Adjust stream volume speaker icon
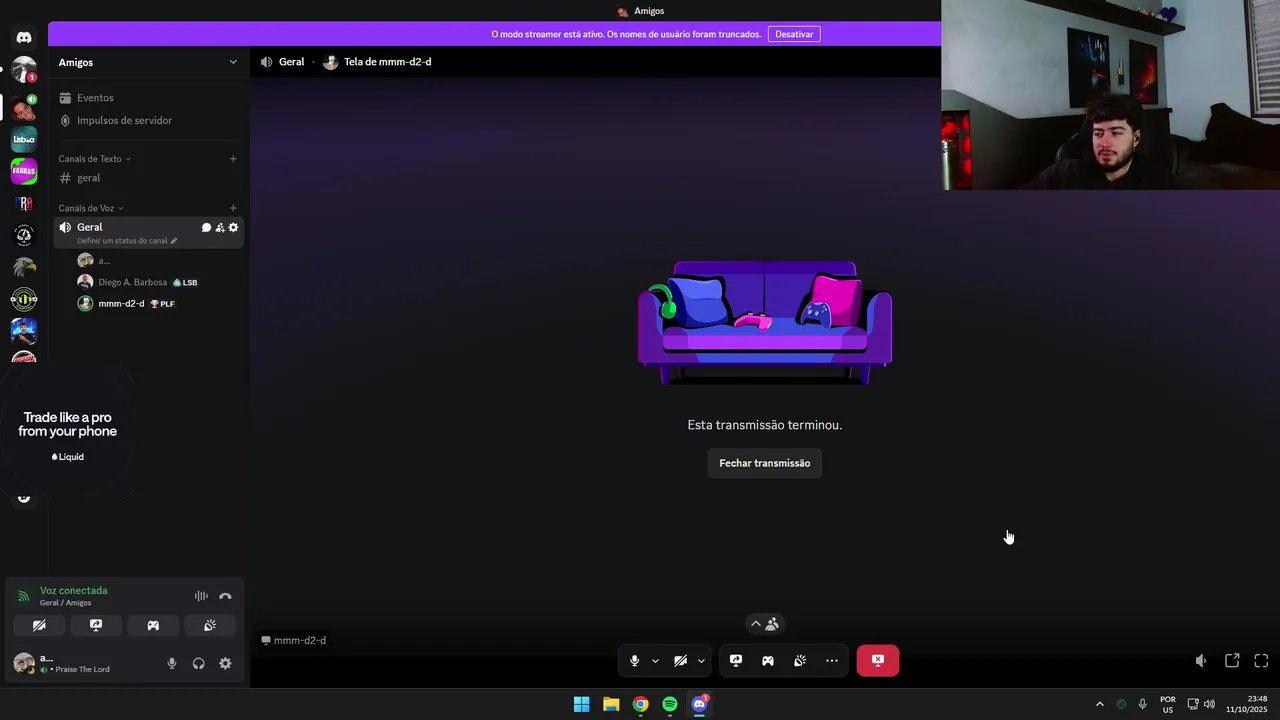Screen dimensions: 1280x720 [1201, 661]
